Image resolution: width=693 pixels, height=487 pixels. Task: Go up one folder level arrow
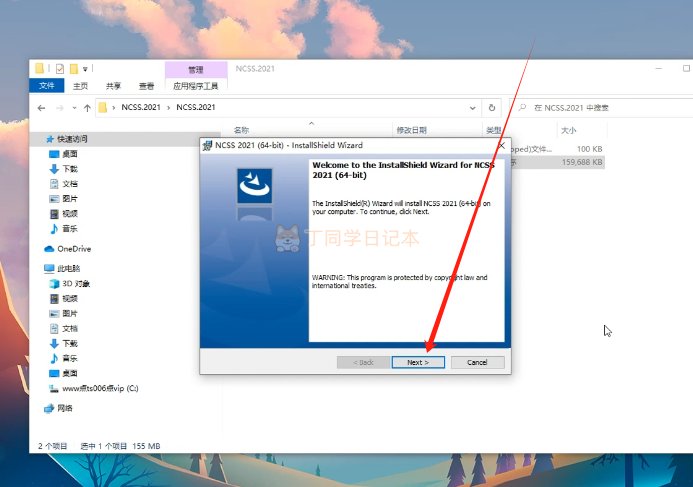tap(87, 108)
